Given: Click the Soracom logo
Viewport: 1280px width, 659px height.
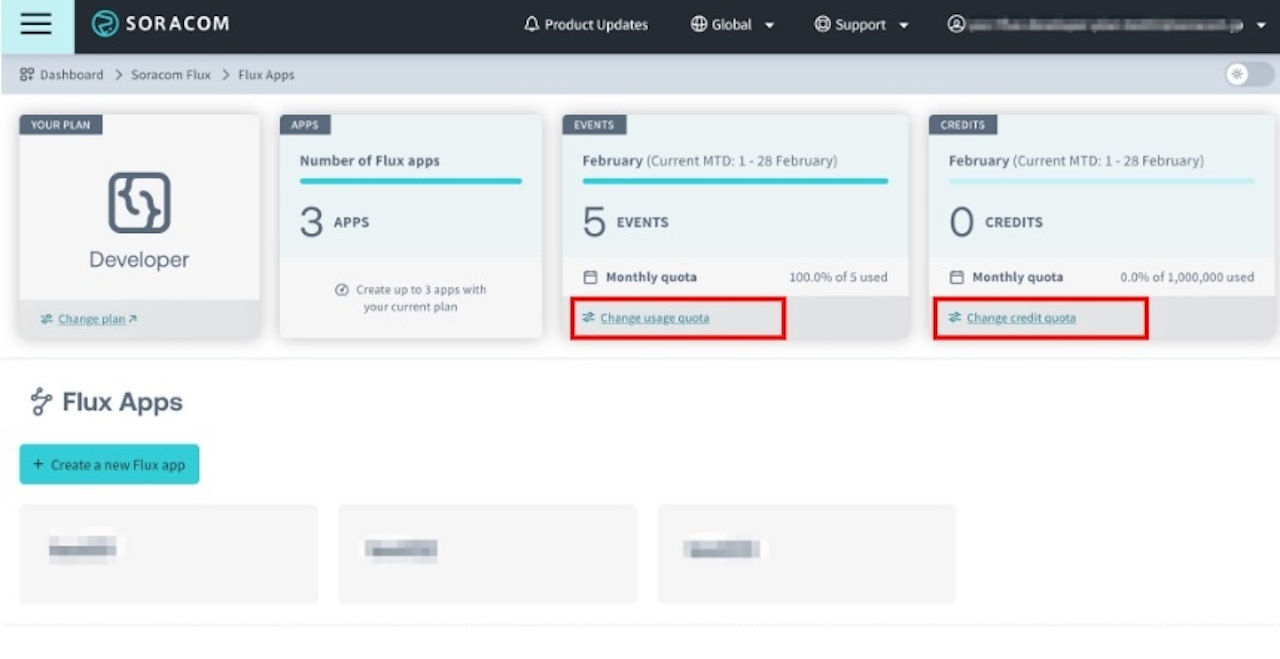Looking at the screenshot, I should (x=161, y=25).
